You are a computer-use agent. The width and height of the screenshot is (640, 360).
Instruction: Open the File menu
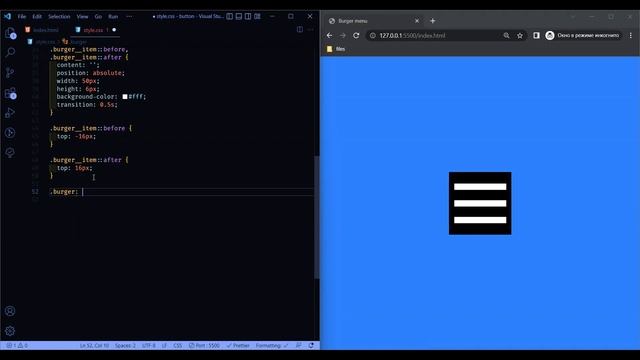click(x=22, y=17)
